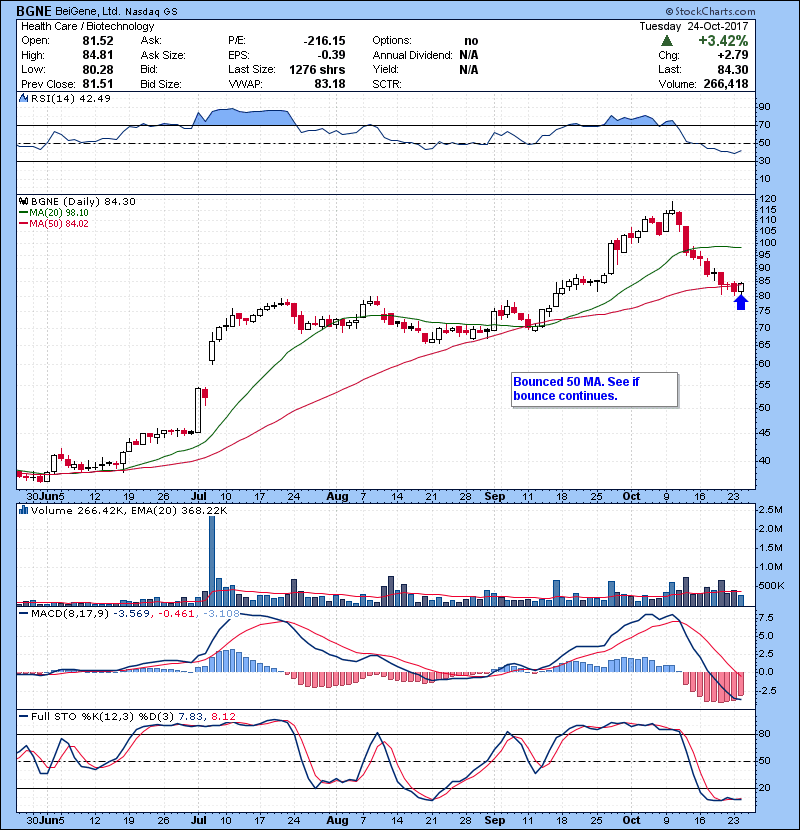The height and width of the screenshot is (830, 800).
Task: Click the Jul label under the price chart
Action: (199, 497)
